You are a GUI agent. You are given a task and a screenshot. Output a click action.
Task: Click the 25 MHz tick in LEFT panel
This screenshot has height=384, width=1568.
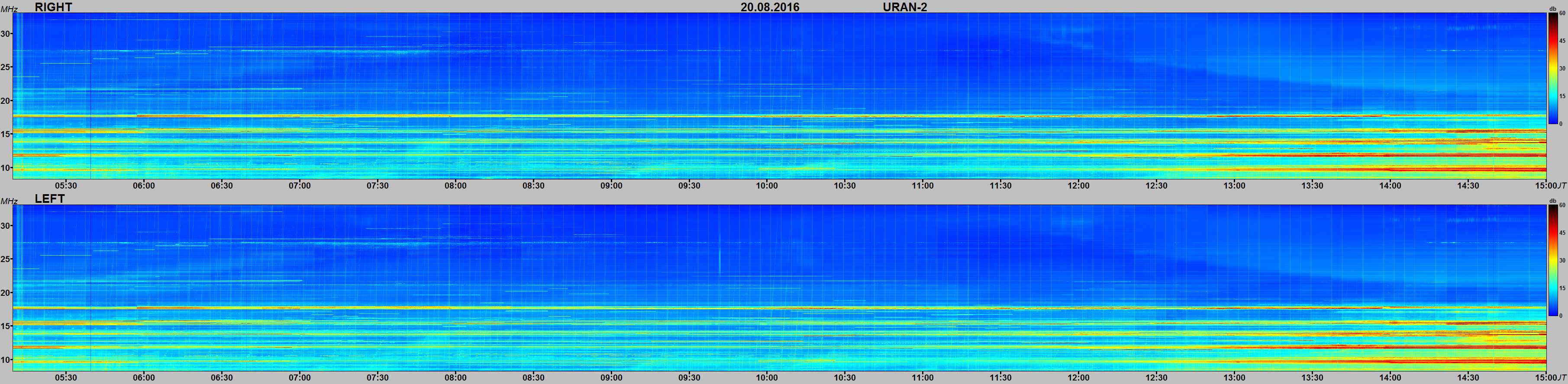[x=6, y=259]
